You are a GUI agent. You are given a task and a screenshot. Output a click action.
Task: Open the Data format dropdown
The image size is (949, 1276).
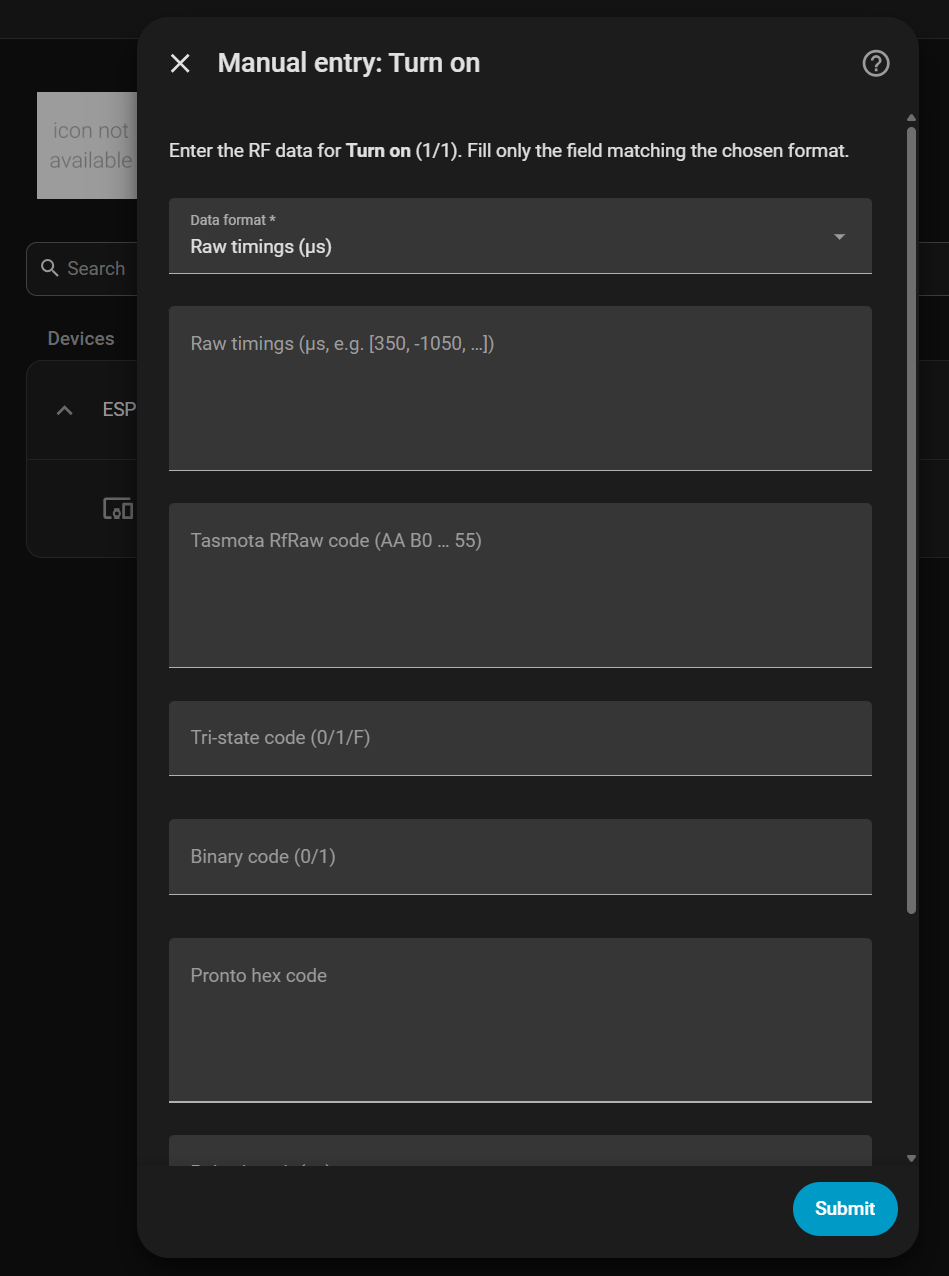click(x=520, y=236)
